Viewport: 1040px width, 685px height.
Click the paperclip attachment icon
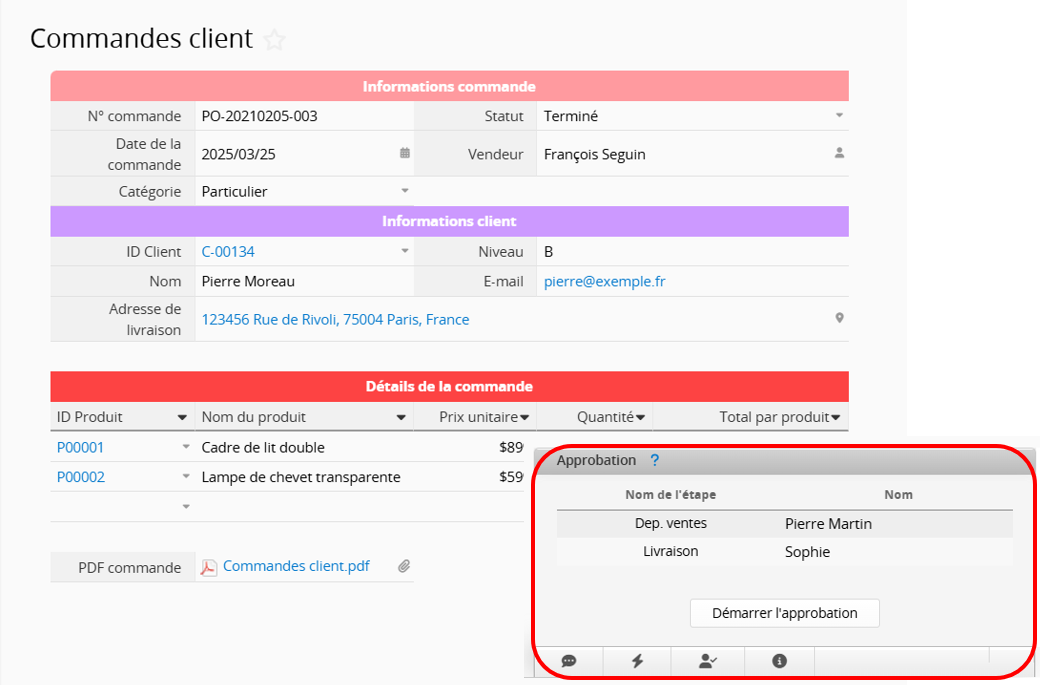tap(404, 567)
